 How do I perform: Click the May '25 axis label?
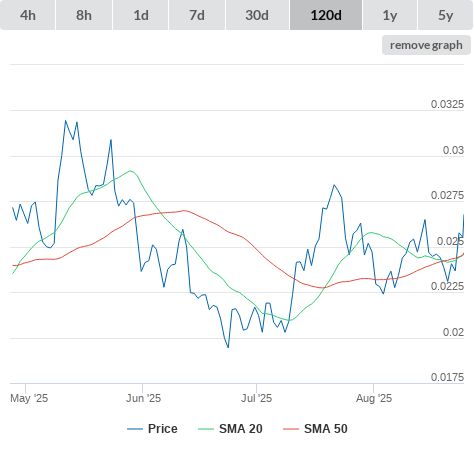29,398
